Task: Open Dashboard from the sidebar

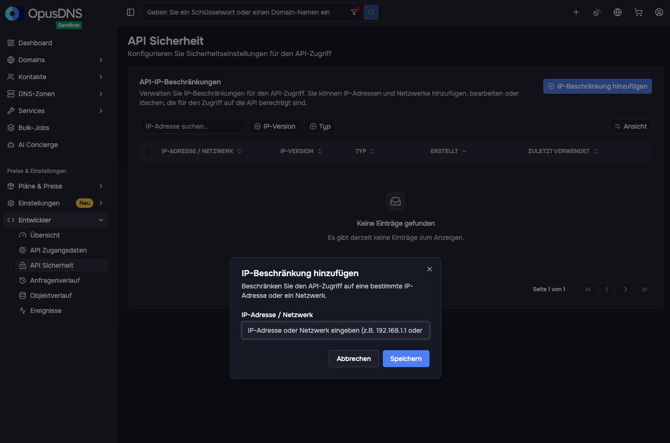Action: [x=56, y=43]
